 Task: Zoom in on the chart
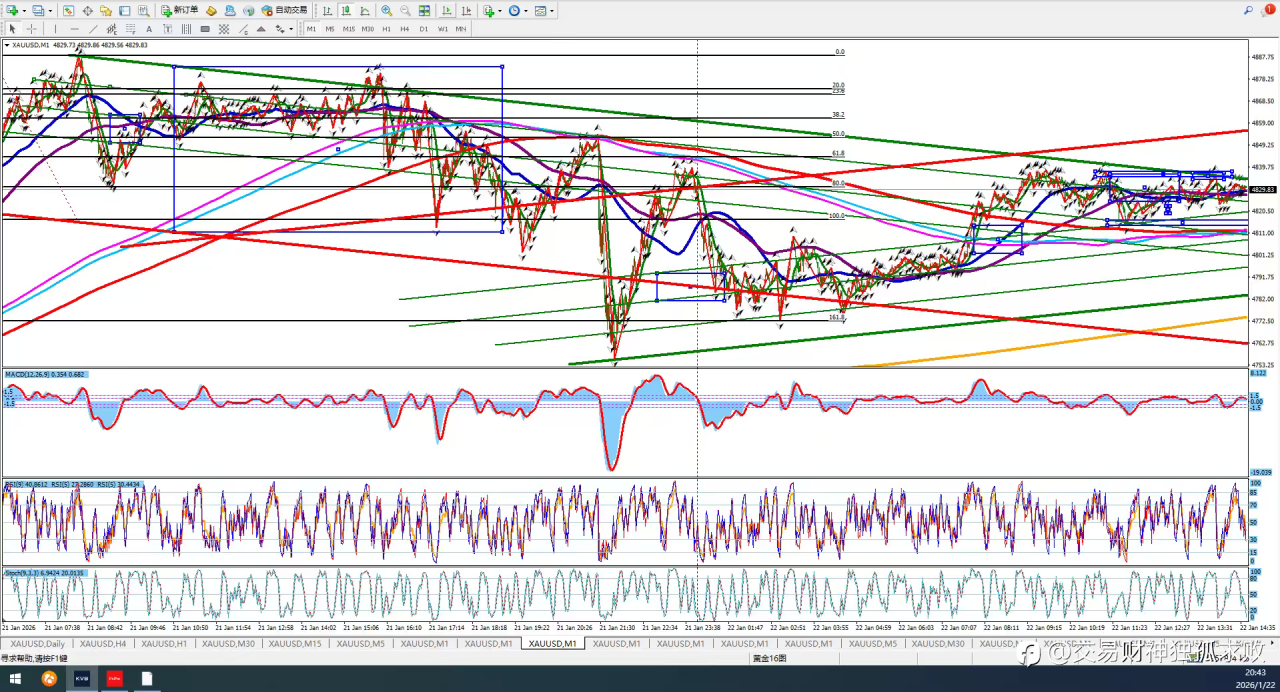387,10
